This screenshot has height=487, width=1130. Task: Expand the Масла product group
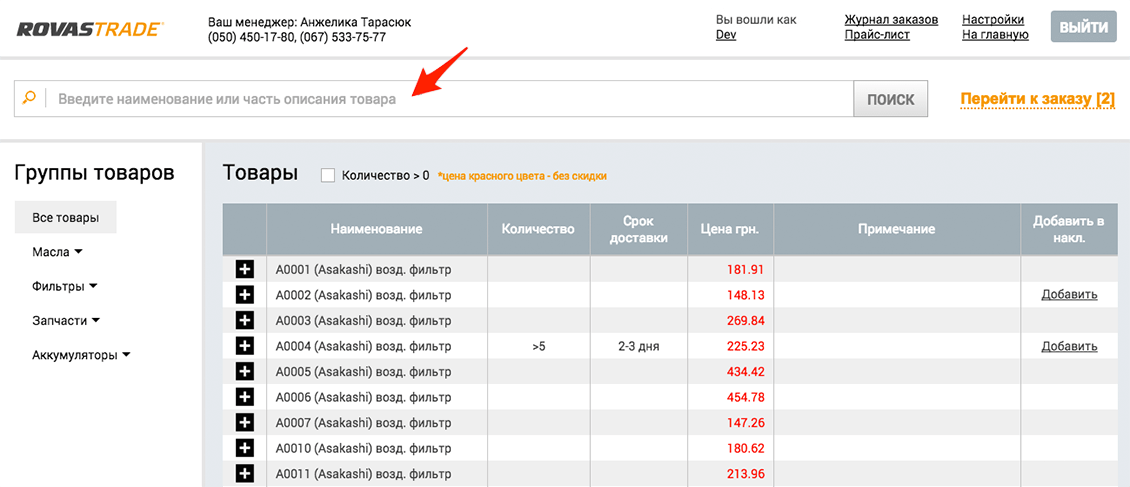point(58,252)
